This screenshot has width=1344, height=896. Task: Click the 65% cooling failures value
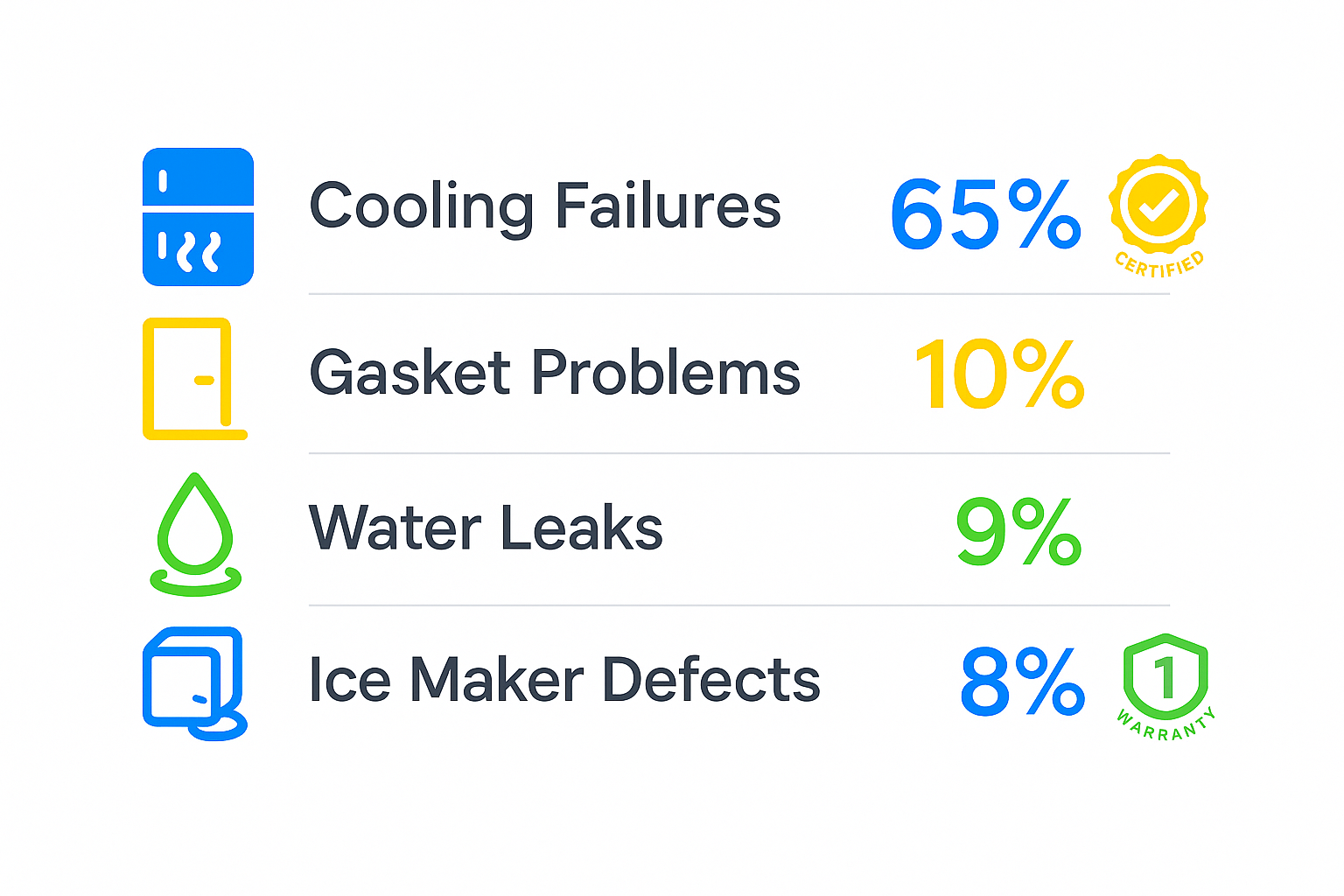pyautogui.click(x=985, y=214)
